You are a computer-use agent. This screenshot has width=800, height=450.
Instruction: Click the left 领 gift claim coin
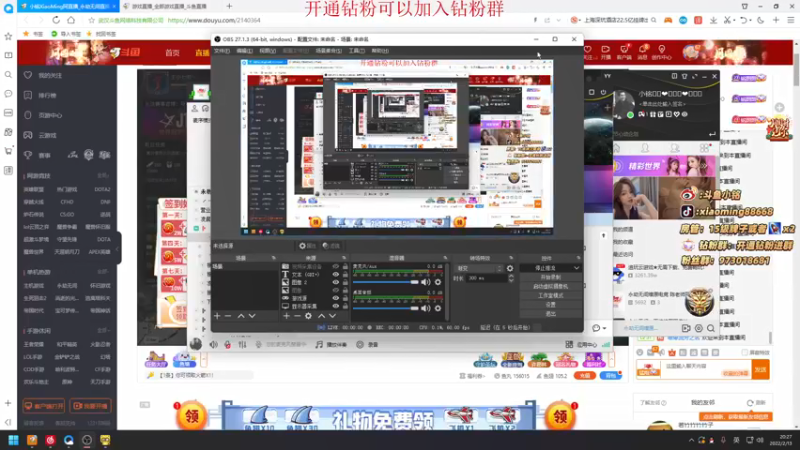pyautogui.click(x=191, y=416)
